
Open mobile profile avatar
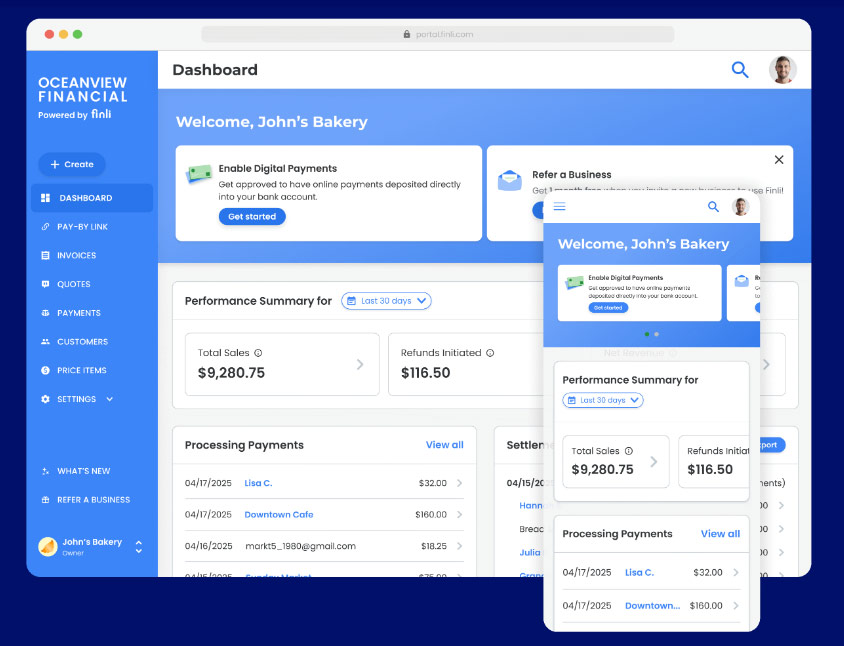[741, 206]
